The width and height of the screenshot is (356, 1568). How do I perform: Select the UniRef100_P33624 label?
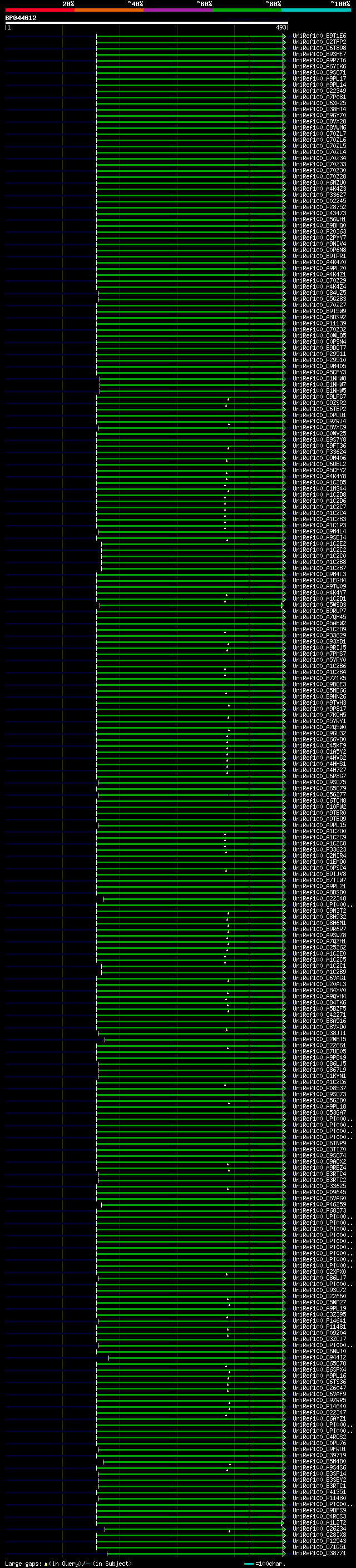pyautogui.click(x=319, y=452)
